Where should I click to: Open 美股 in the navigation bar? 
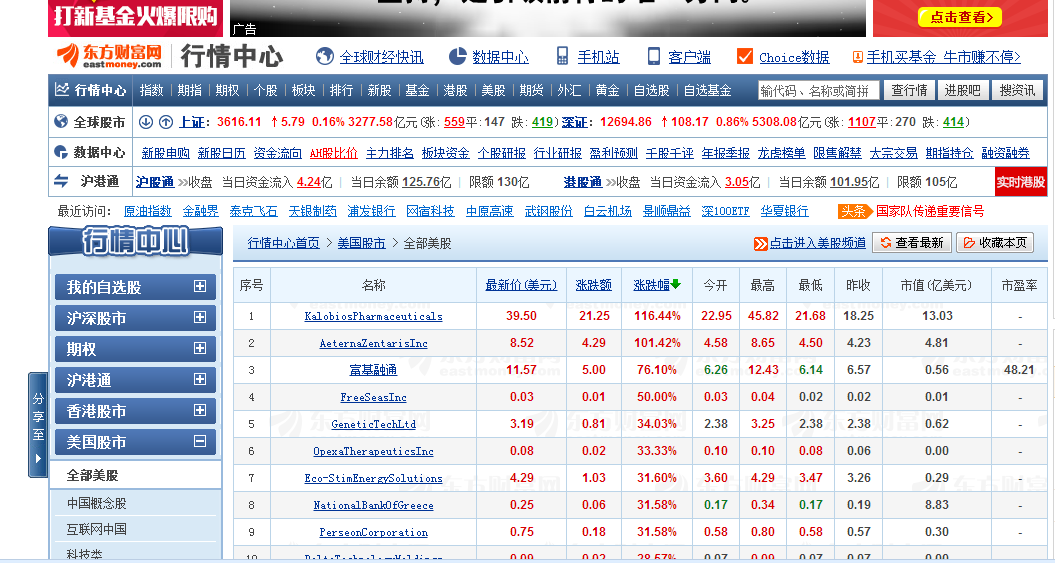[x=493, y=90]
